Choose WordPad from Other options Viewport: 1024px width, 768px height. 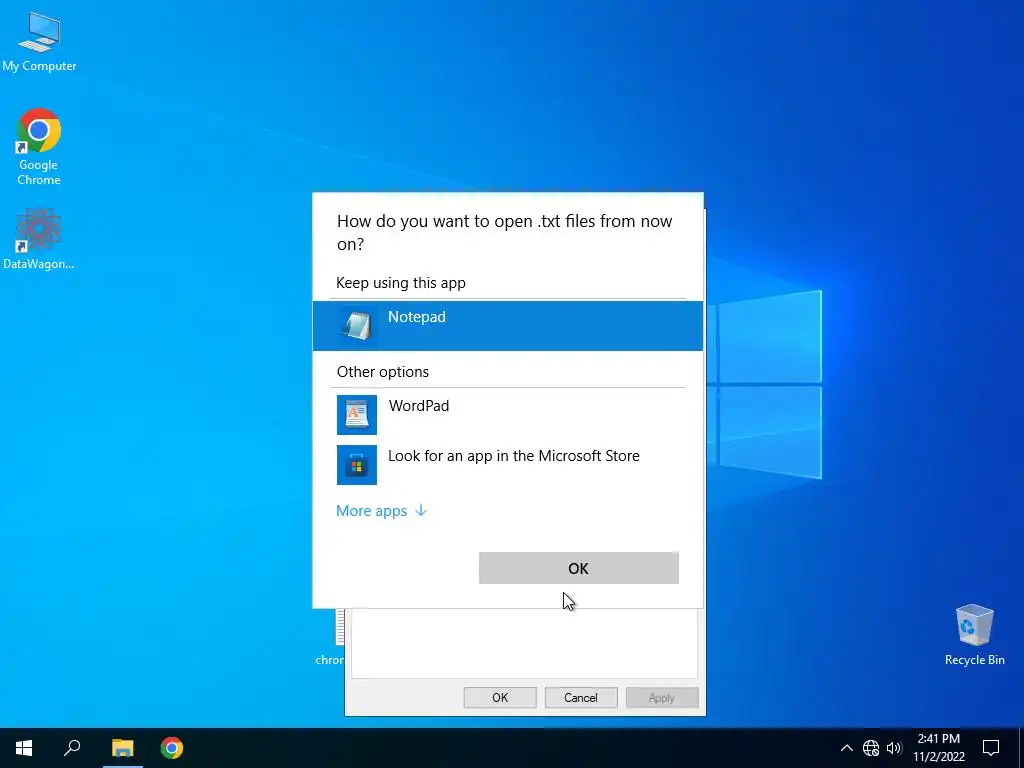(x=507, y=415)
